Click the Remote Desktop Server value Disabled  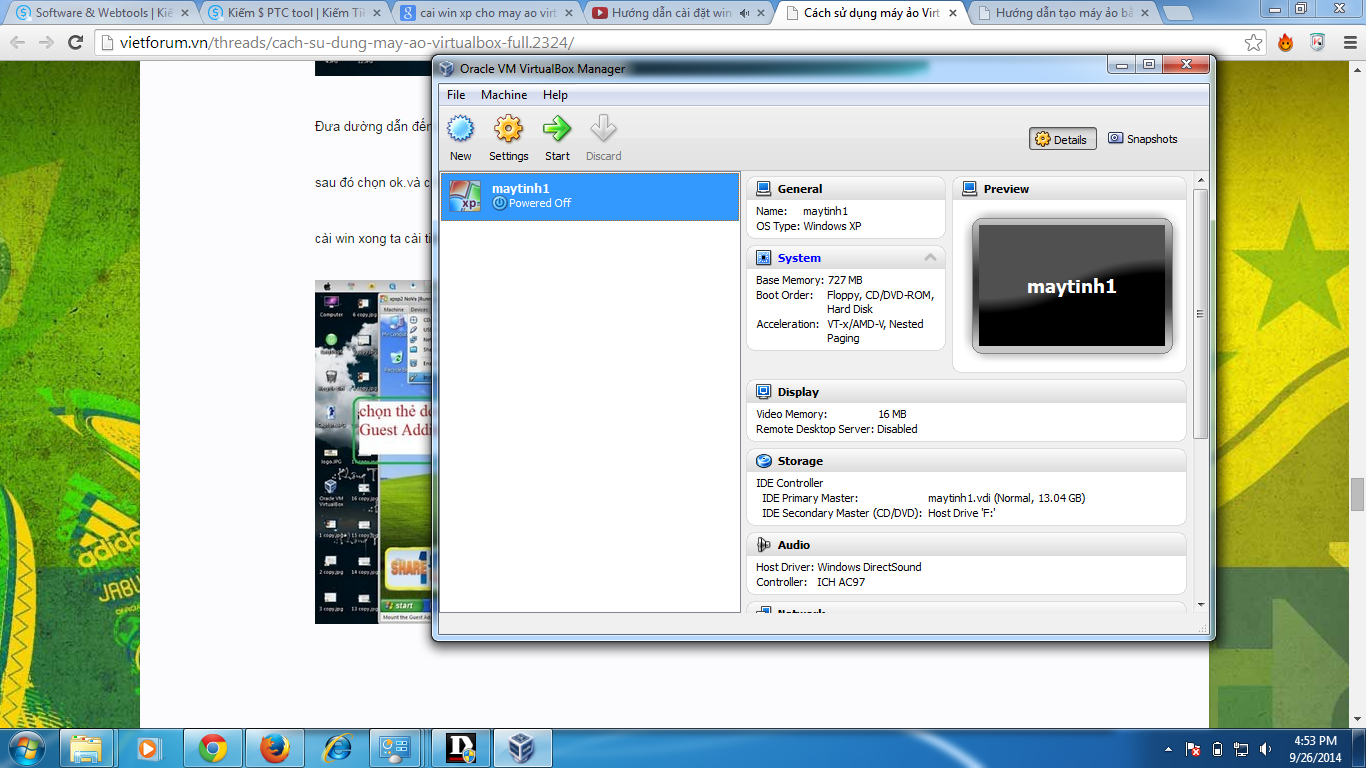897,429
